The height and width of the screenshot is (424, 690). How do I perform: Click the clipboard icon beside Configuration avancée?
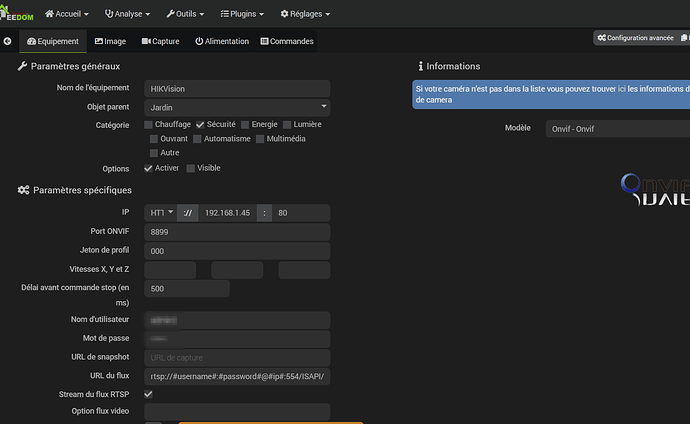685,38
